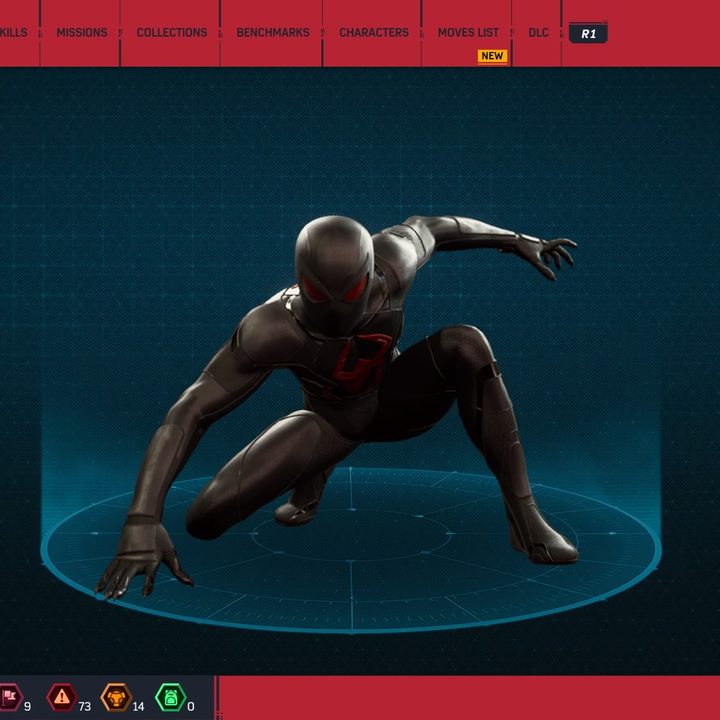This screenshot has height=720, width=720.
Task: Click the R1 next-tab button
Action: 588,34
